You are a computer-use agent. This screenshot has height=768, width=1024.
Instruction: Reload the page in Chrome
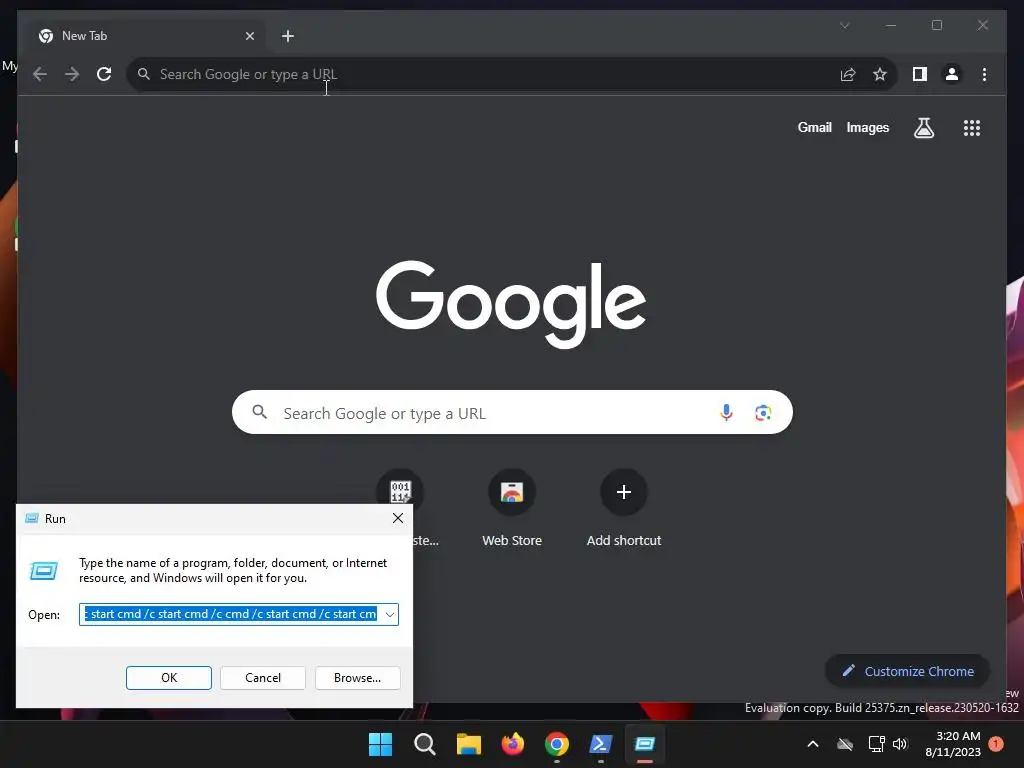[x=104, y=74]
